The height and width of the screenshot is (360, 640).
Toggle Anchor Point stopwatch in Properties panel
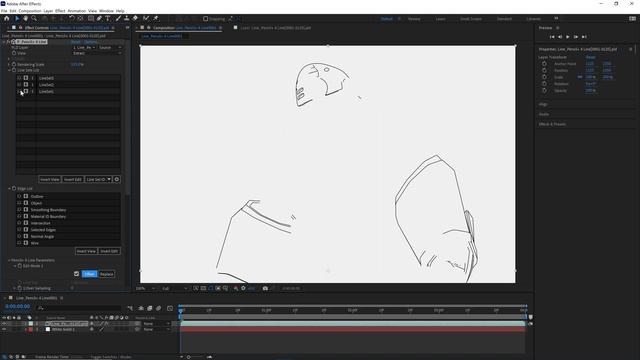[x=544, y=64]
